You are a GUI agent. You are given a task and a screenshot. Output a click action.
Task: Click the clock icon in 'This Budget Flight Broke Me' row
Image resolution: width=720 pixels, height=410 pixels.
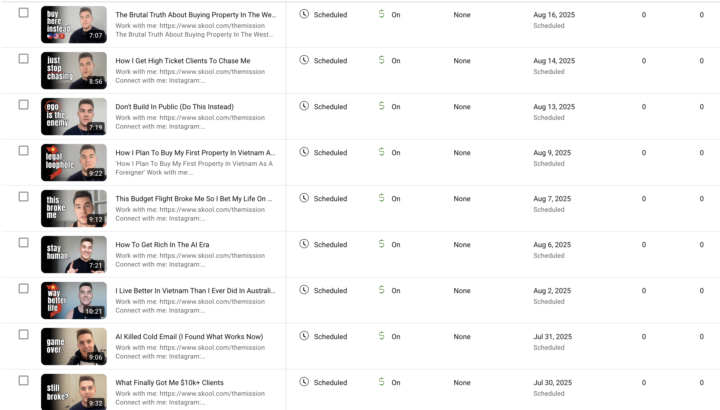304,198
